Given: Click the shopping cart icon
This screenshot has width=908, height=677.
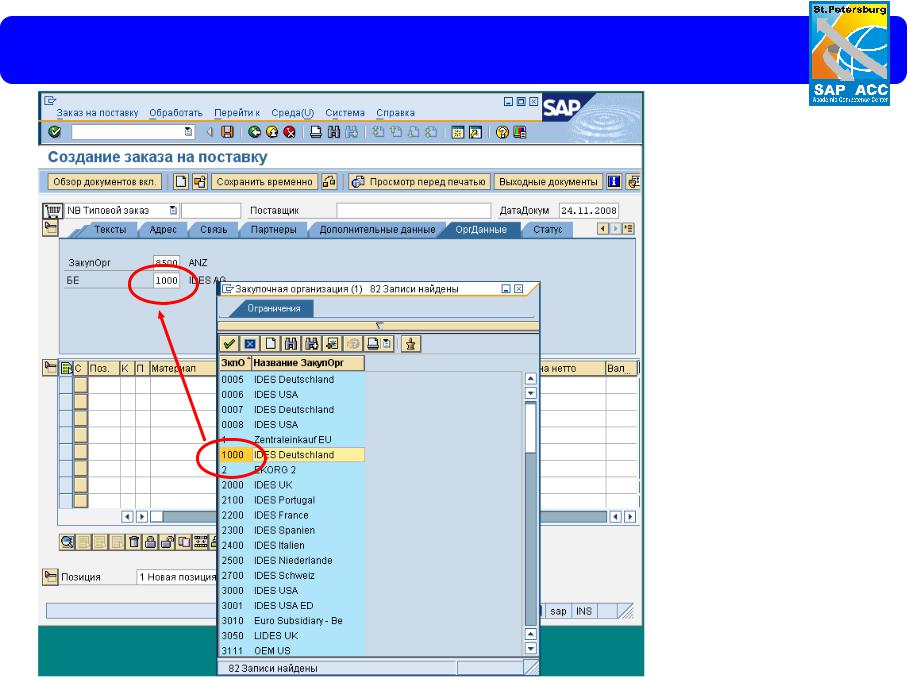Looking at the screenshot, I should (x=52, y=210).
